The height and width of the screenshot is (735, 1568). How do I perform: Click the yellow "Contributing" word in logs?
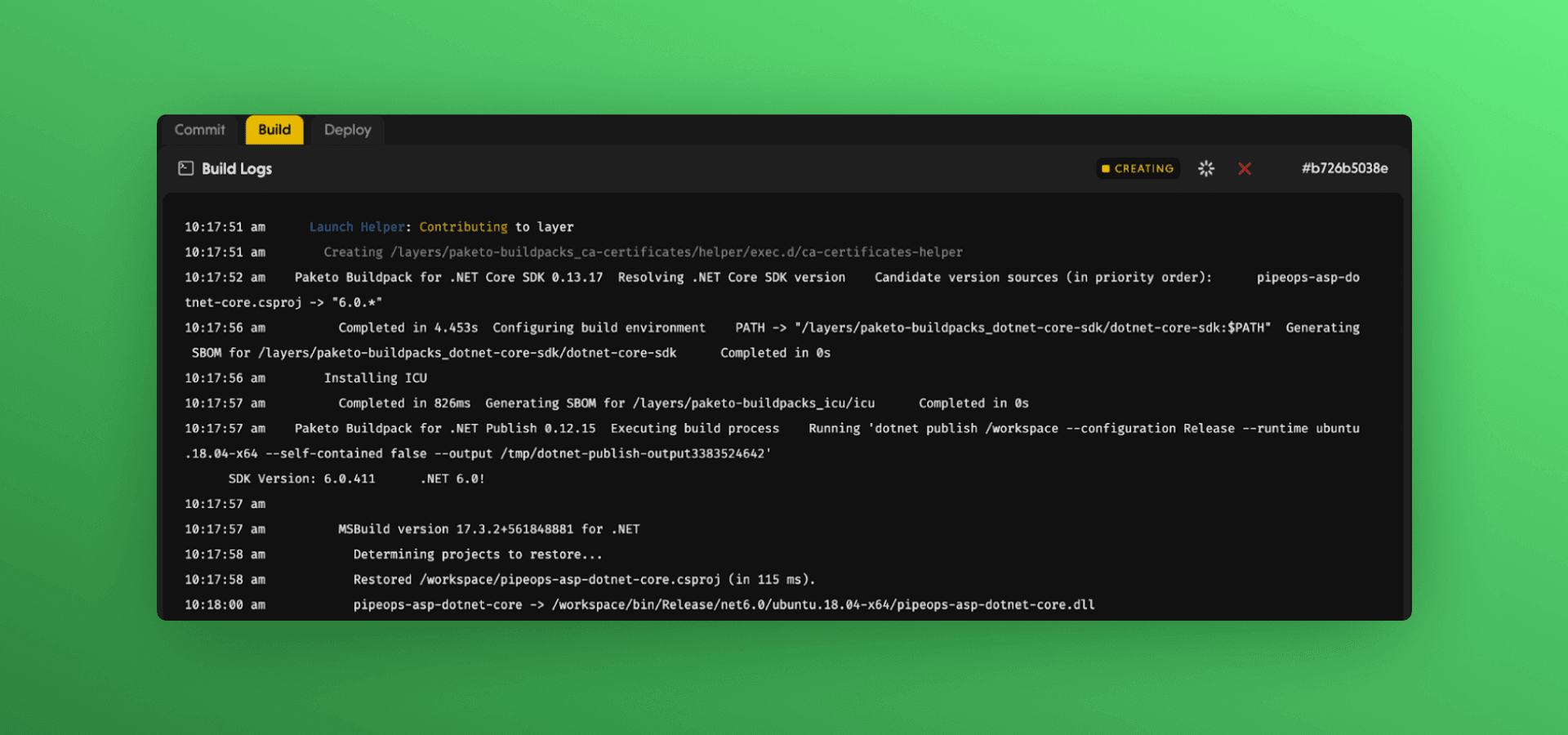463,227
